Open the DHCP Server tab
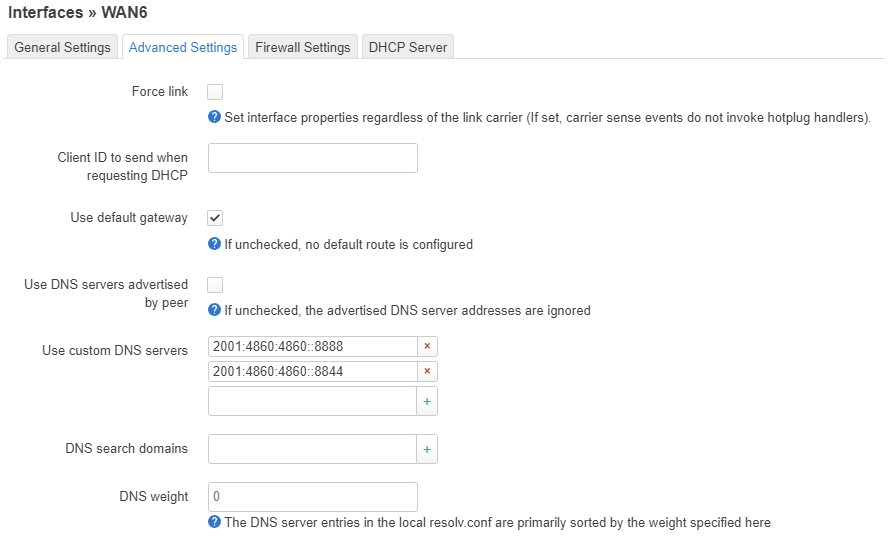Image resolution: width=891 pixels, height=540 pixels. tap(408, 47)
